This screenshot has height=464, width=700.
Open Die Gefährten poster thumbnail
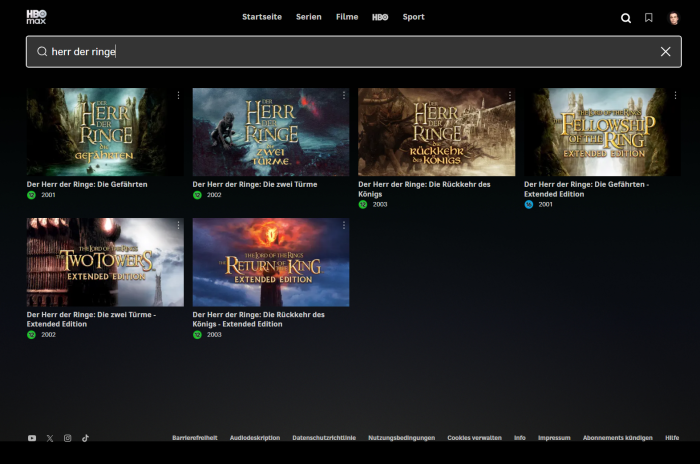click(105, 132)
